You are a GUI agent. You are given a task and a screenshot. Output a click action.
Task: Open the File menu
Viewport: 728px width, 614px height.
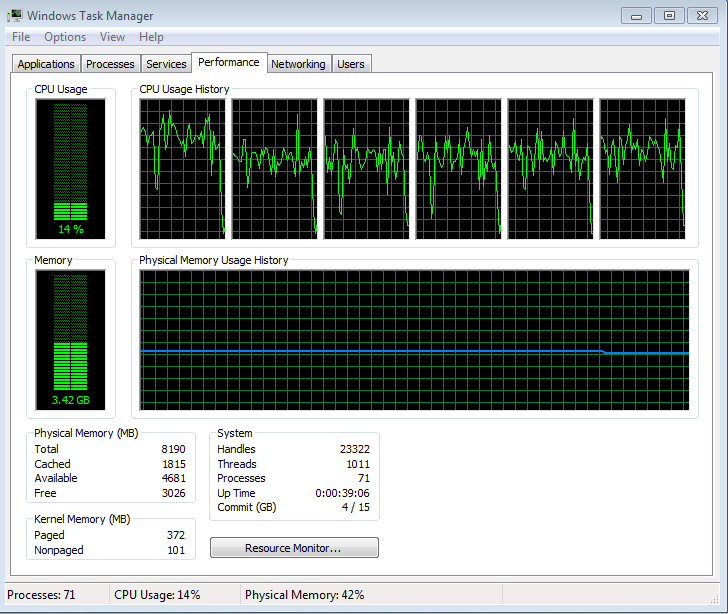pos(21,37)
